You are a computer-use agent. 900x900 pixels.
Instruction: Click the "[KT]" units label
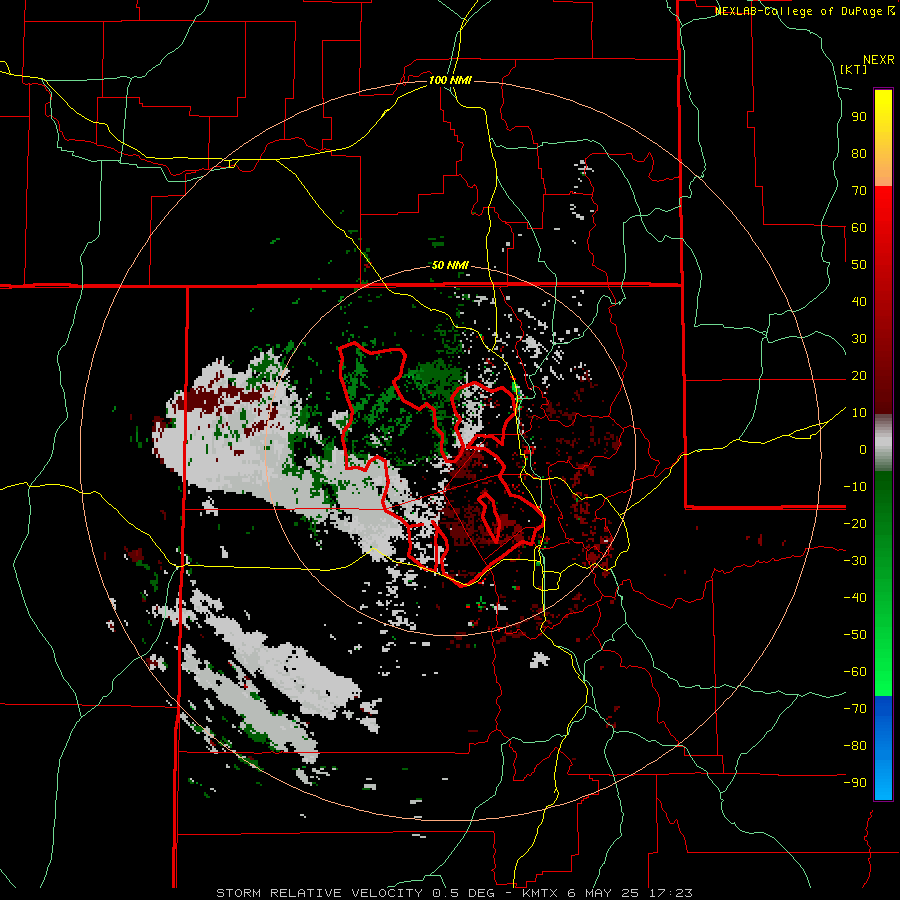click(854, 69)
